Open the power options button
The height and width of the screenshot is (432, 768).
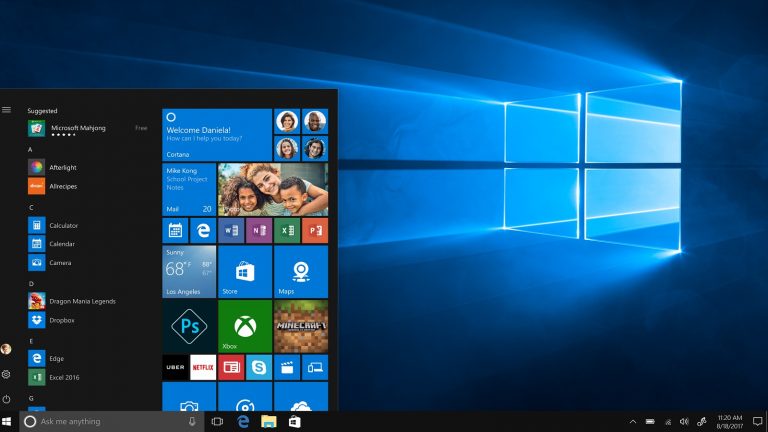(7, 396)
